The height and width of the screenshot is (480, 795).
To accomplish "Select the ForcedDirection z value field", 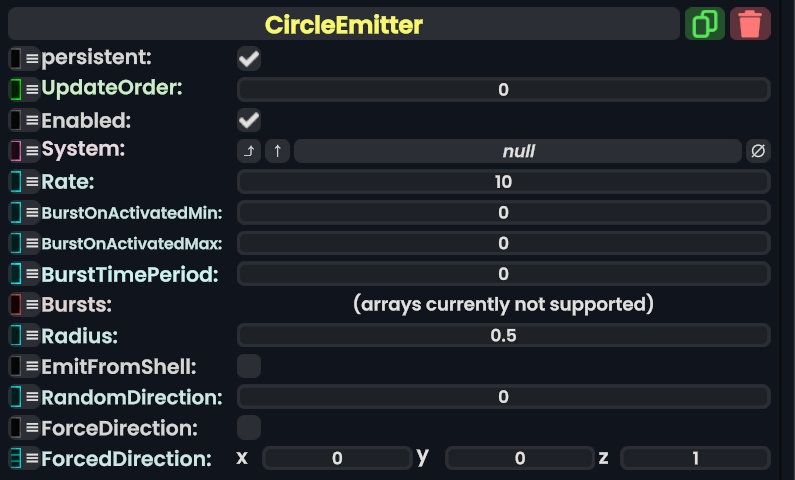I will 695,459.
